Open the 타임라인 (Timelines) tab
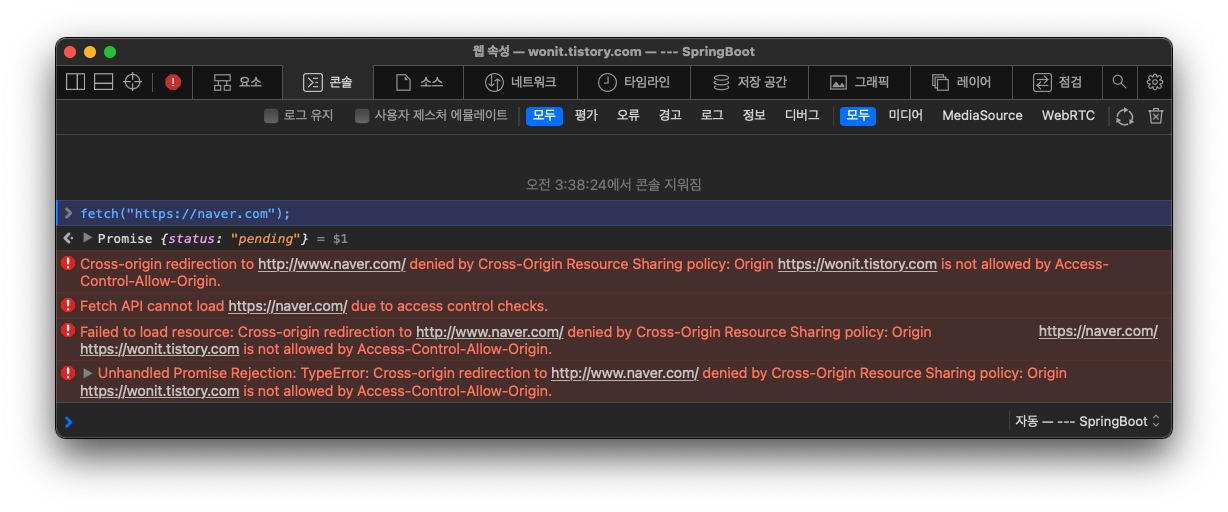The height and width of the screenshot is (512, 1228). click(x=634, y=82)
